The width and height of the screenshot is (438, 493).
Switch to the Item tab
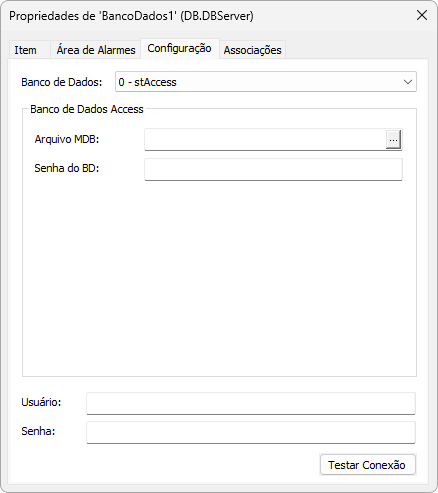click(29, 50)
